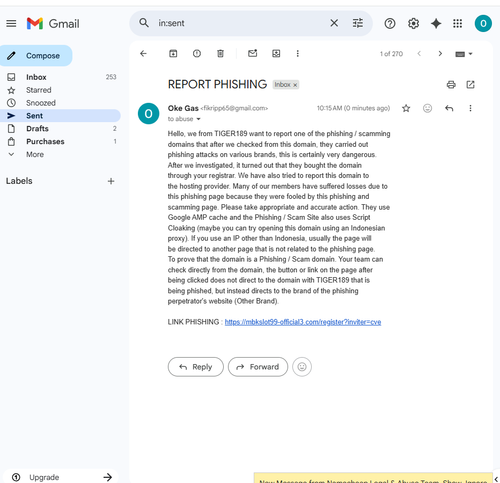Click the Forward button
Viewport: 500px width, 483px height.
(x=258, y=367)
